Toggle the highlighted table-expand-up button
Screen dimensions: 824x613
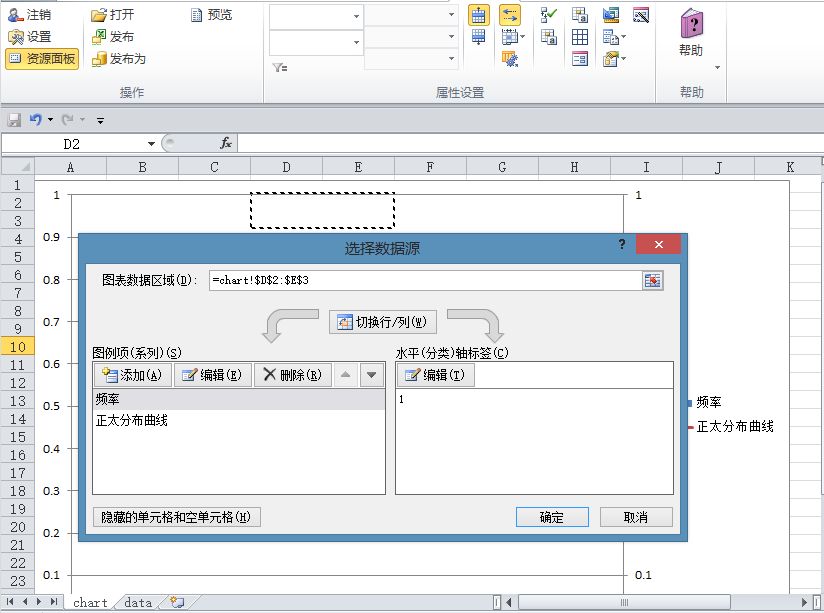(x=478, y=15)
